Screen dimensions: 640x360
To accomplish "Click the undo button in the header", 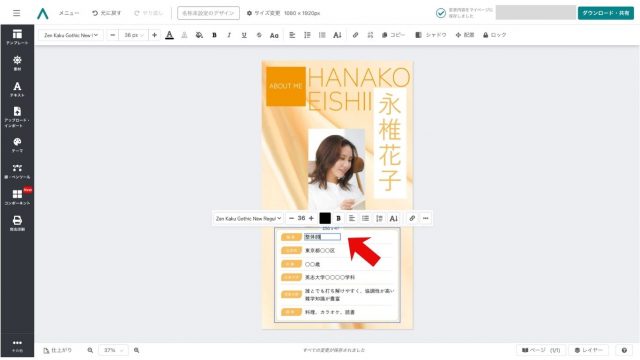I will 107,13.
